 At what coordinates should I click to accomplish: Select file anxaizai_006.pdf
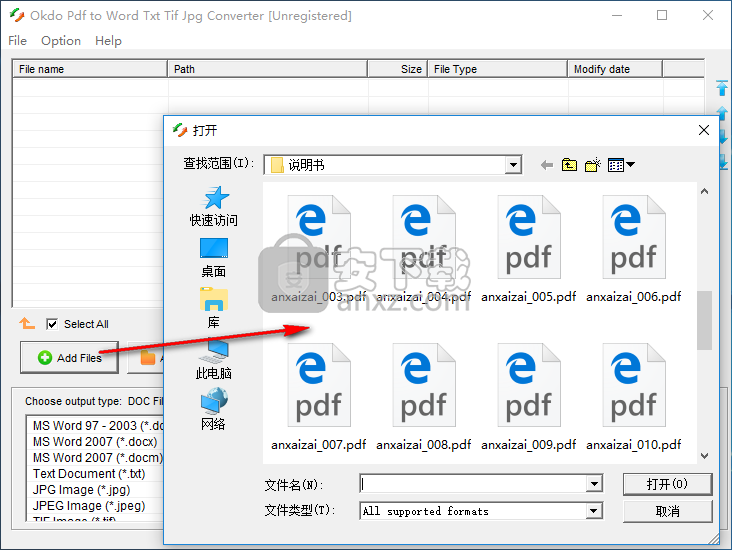[634, 249]
